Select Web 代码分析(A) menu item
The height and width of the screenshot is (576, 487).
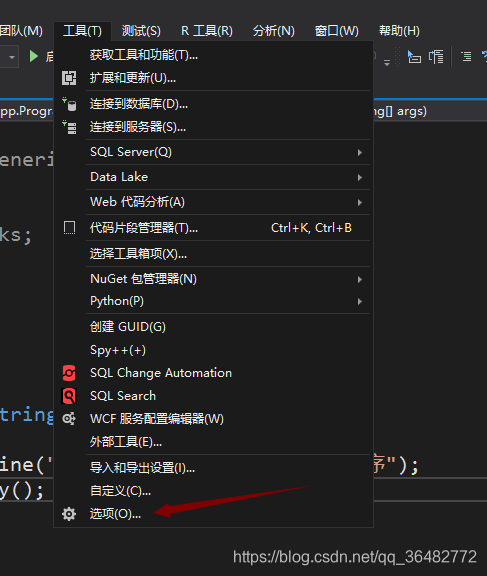click(x=213, y=202)
